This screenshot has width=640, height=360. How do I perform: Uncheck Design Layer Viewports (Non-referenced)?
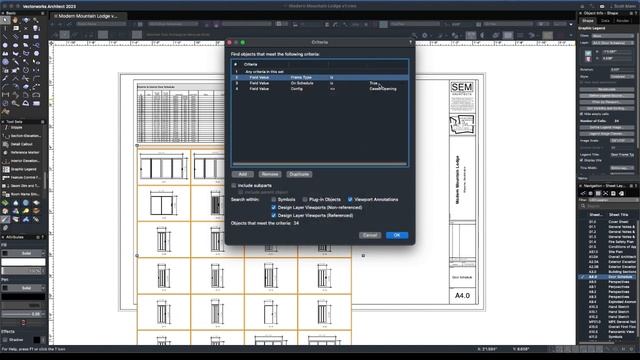point(273,207)
